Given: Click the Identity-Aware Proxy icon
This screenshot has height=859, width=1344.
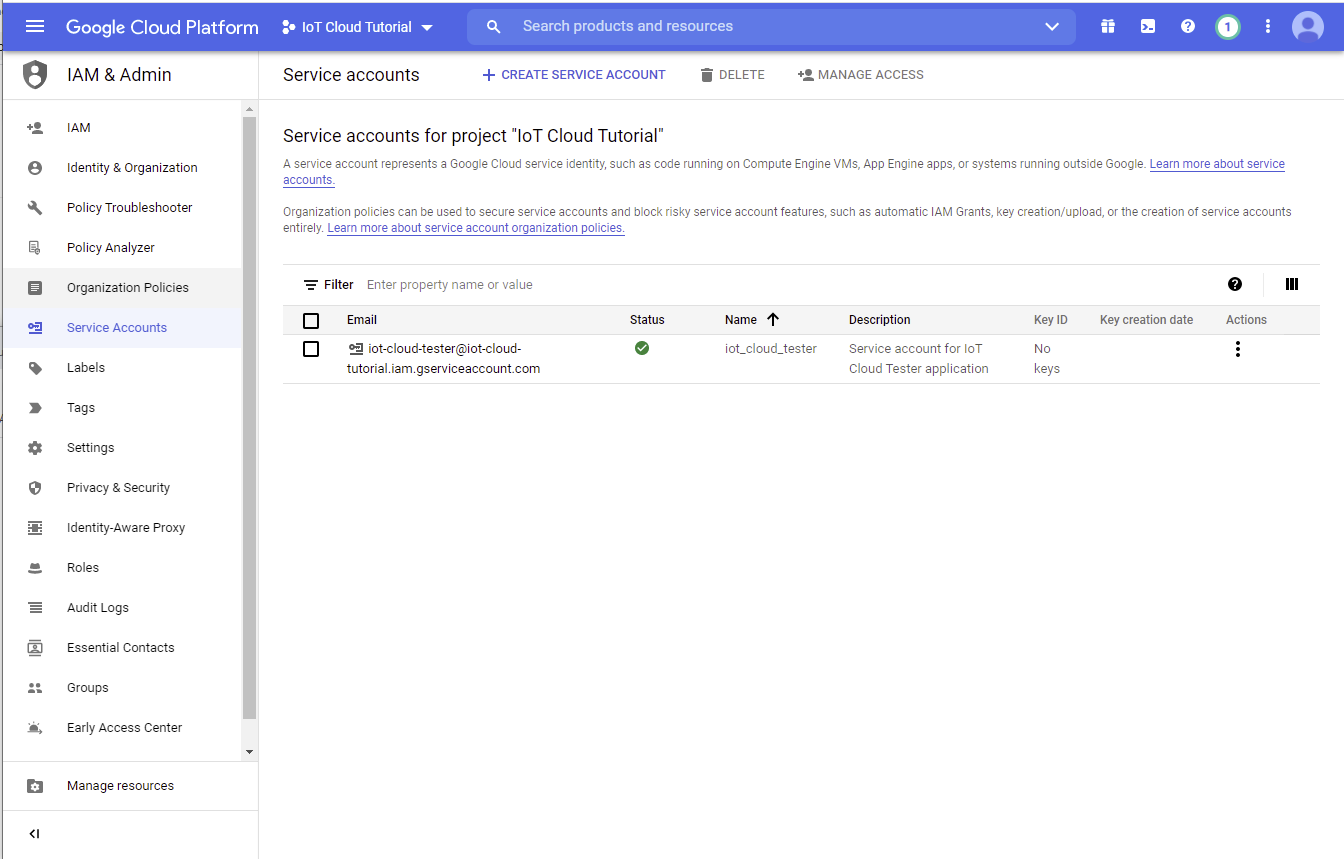Looking at the screenshot, I should coord(35,528).
